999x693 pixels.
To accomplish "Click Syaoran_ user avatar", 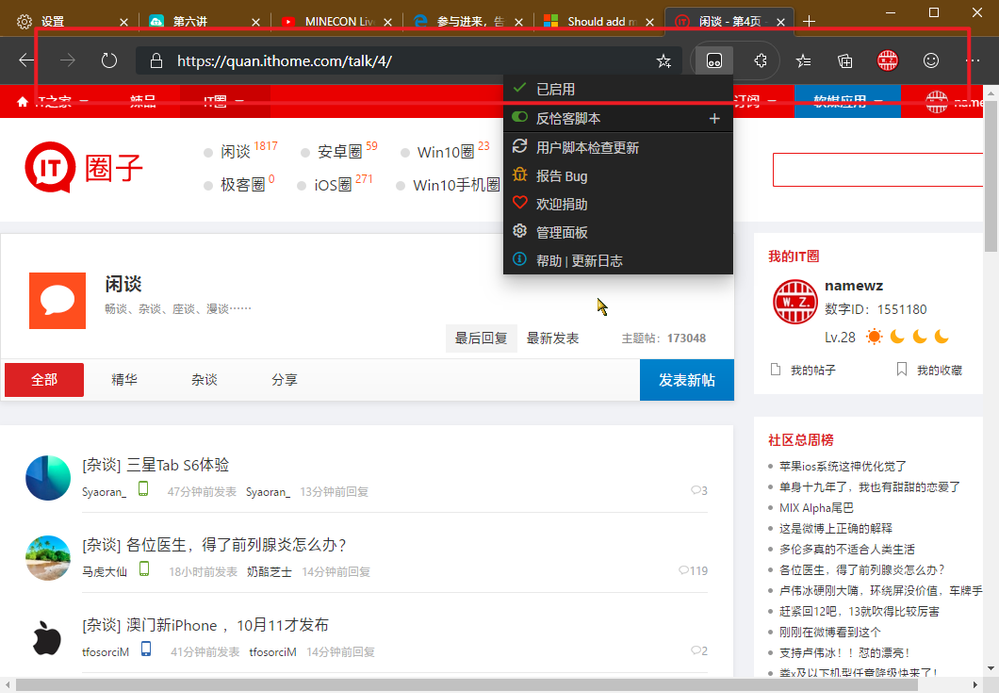I will pyautogui.click(x=48, y=478).
